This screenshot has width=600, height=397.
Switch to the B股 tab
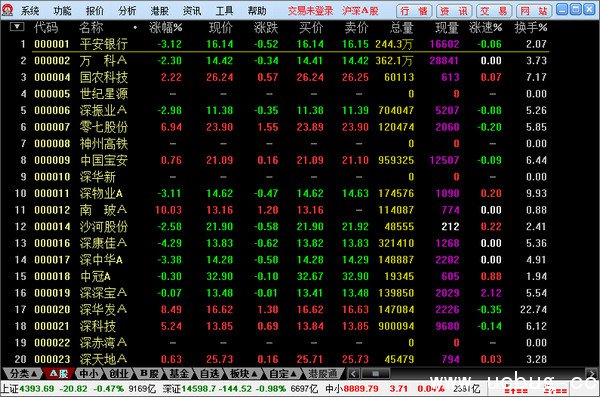click(x=149, y=374)
